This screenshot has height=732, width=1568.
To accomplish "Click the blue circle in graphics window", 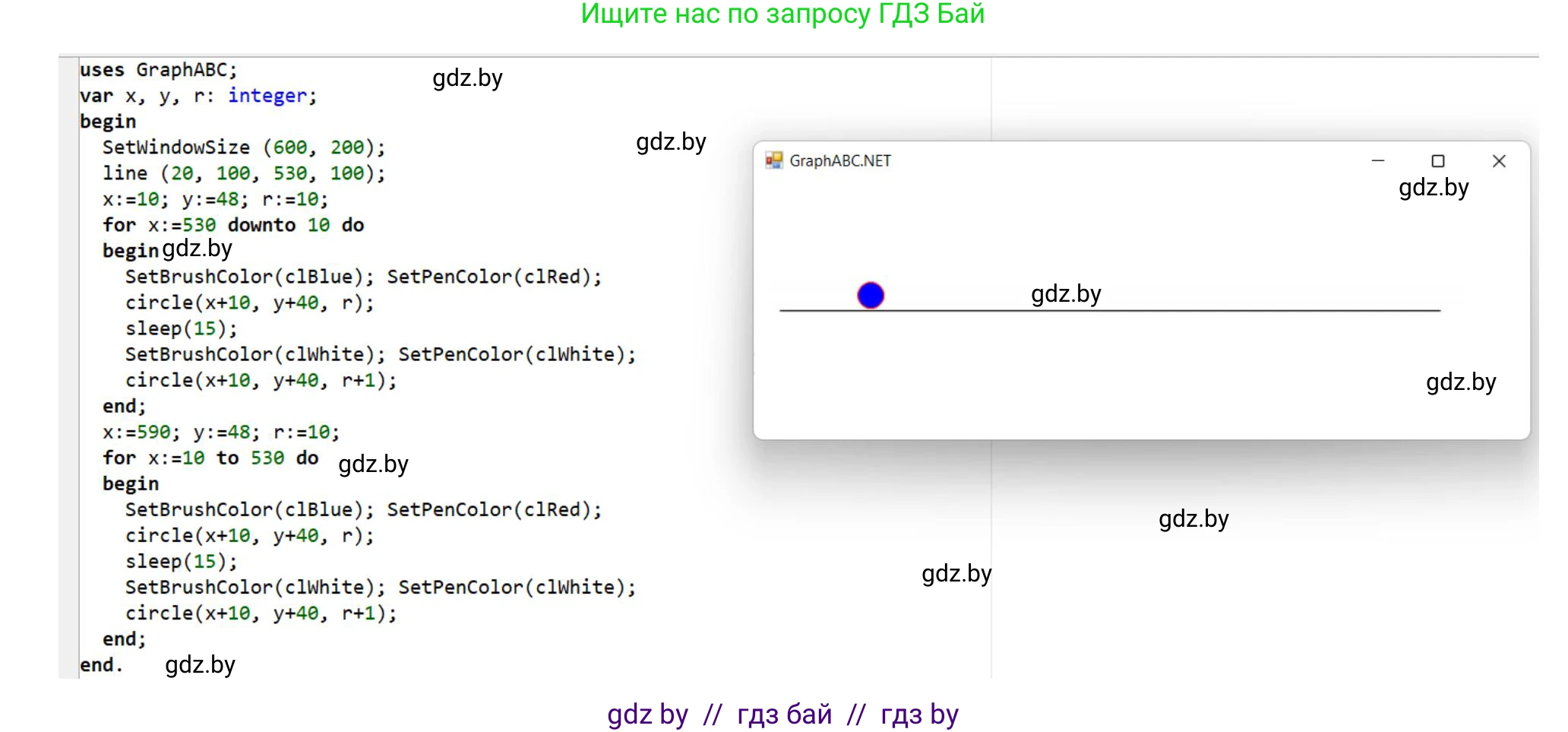I will point(871,295).
